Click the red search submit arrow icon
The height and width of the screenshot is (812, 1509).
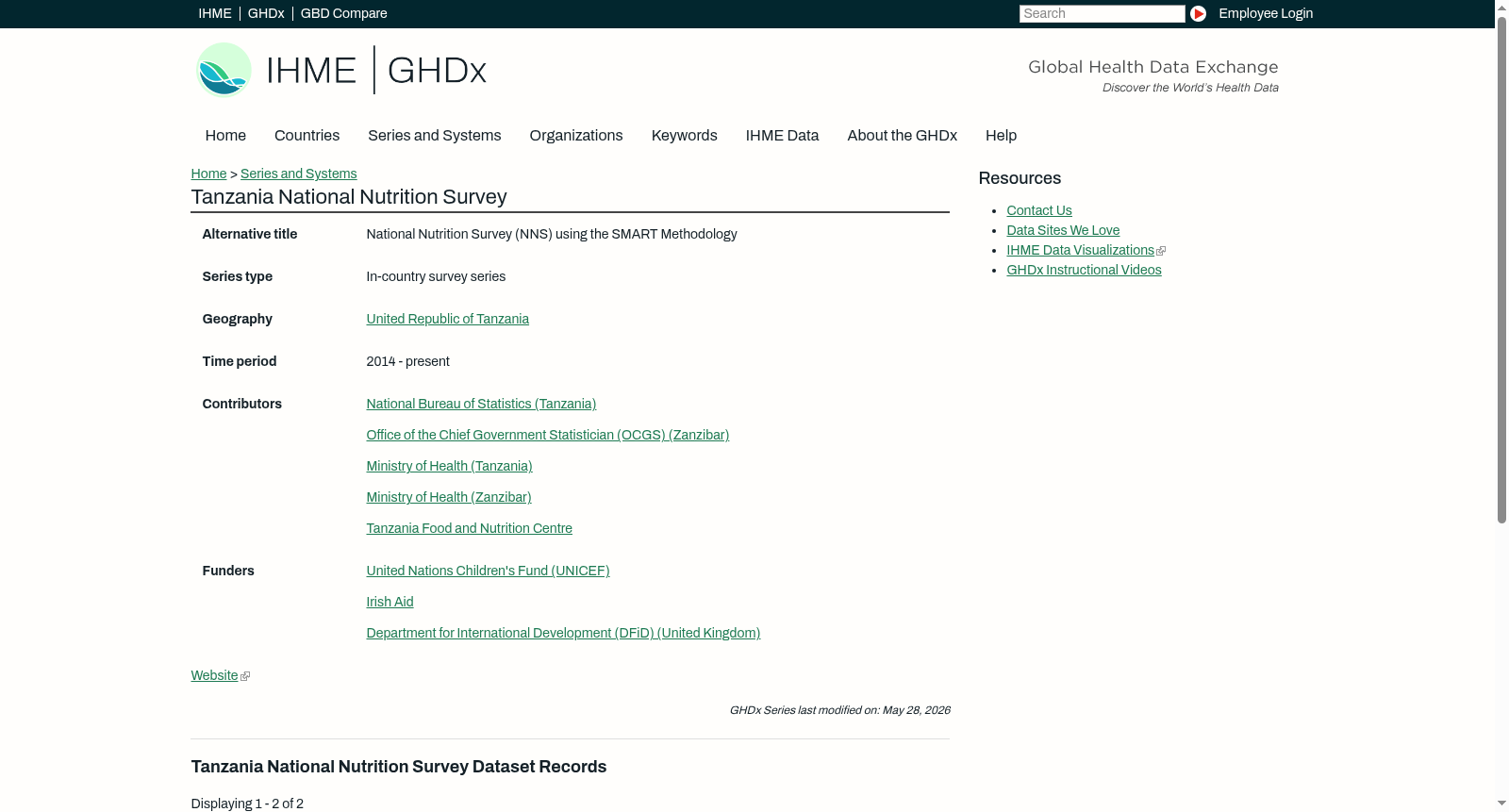coord(1198,13)
